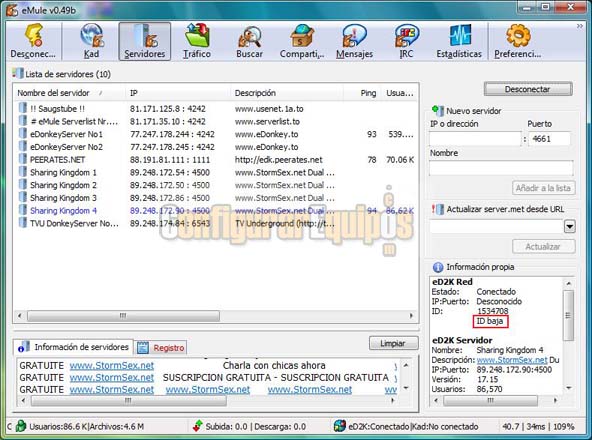This screenshot has width=592, height=440.
Task: Show the Estadísticas panel
Action: click(459, 41)
